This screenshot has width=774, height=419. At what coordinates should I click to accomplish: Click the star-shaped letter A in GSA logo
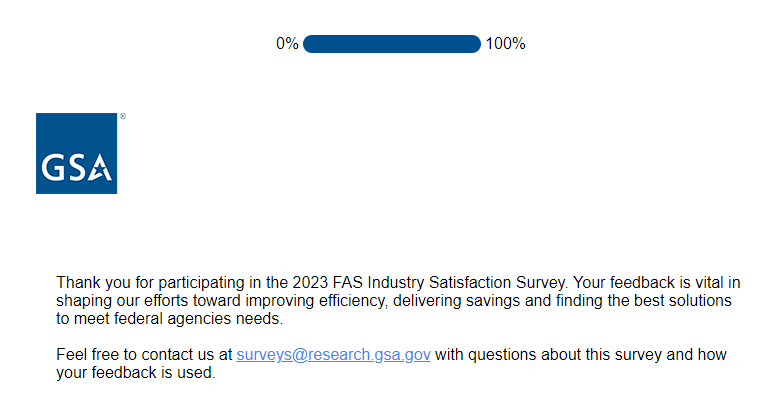pyautogui.click(x=100, y=169)
